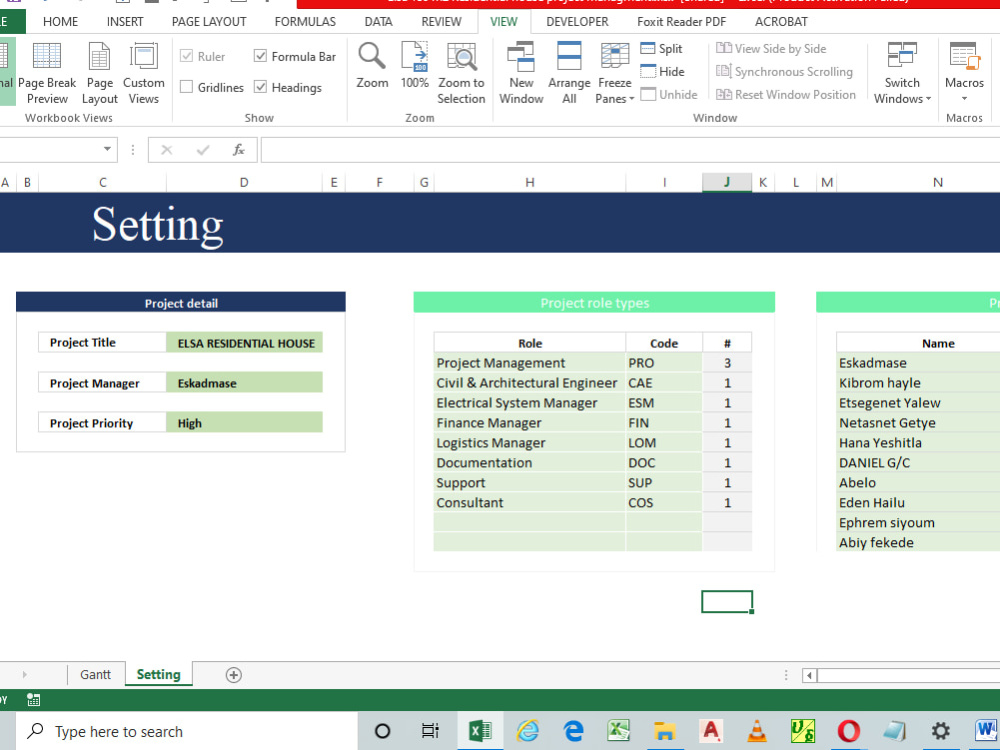Select column H header
Screen dimensions: 1000x750
click(x=529, y=182)
